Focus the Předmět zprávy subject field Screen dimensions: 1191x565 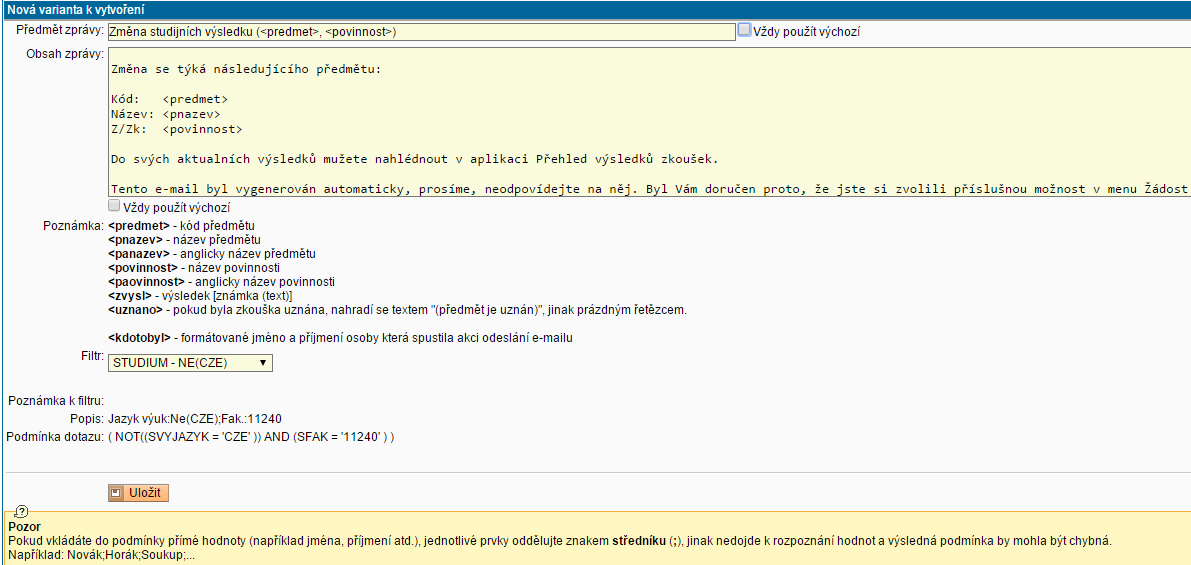(420, 32)
